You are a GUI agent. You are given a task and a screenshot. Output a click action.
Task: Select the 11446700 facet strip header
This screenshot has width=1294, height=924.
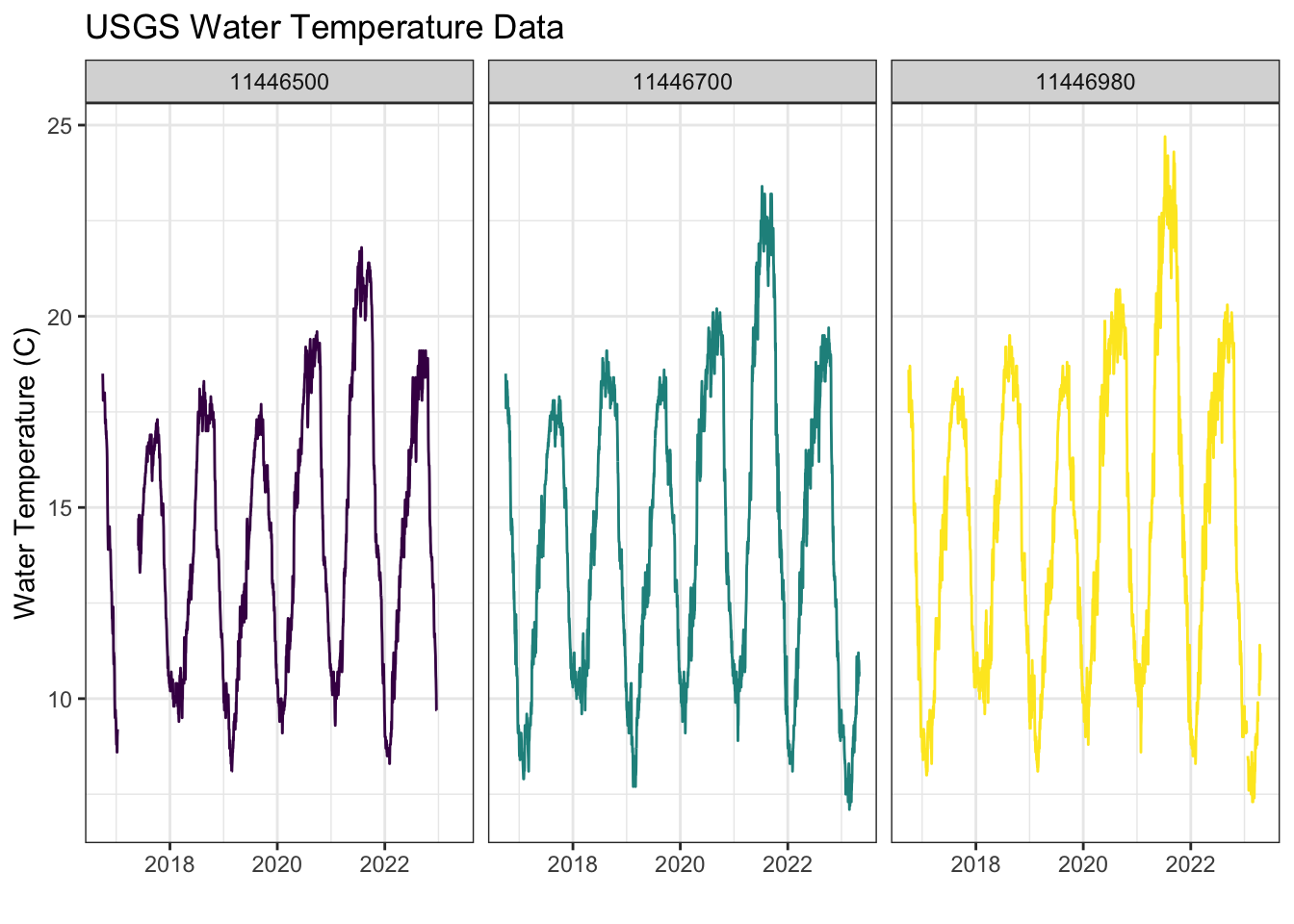point(683,82)
